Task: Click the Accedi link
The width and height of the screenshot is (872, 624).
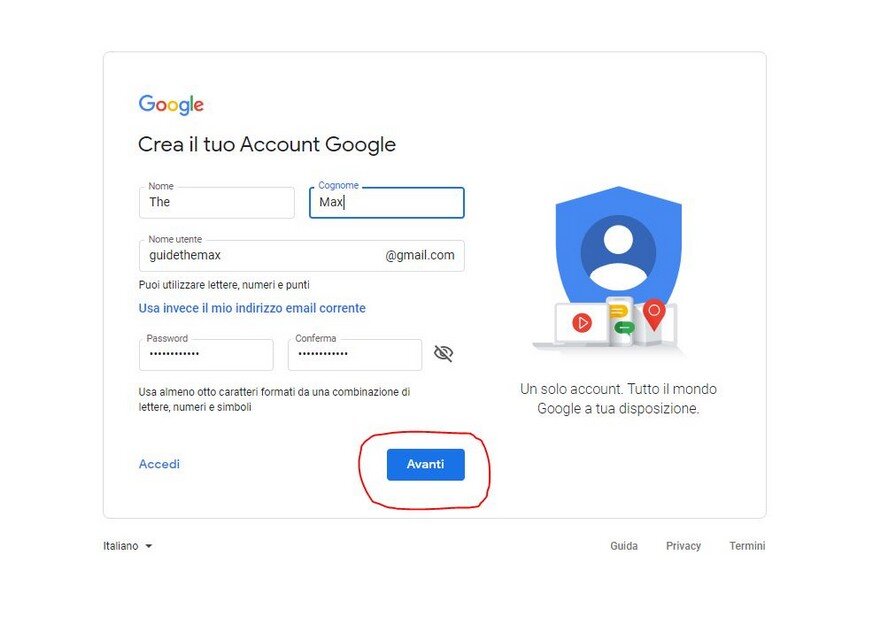Action: (159, 464)
